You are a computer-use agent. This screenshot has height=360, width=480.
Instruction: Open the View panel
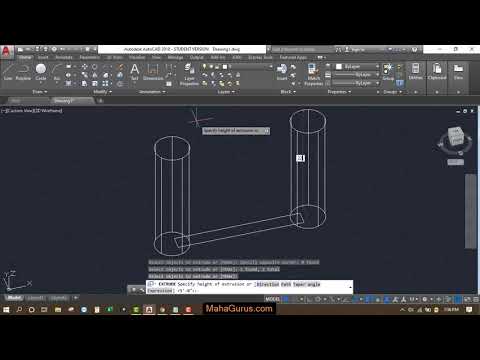(x=458, y=72)
